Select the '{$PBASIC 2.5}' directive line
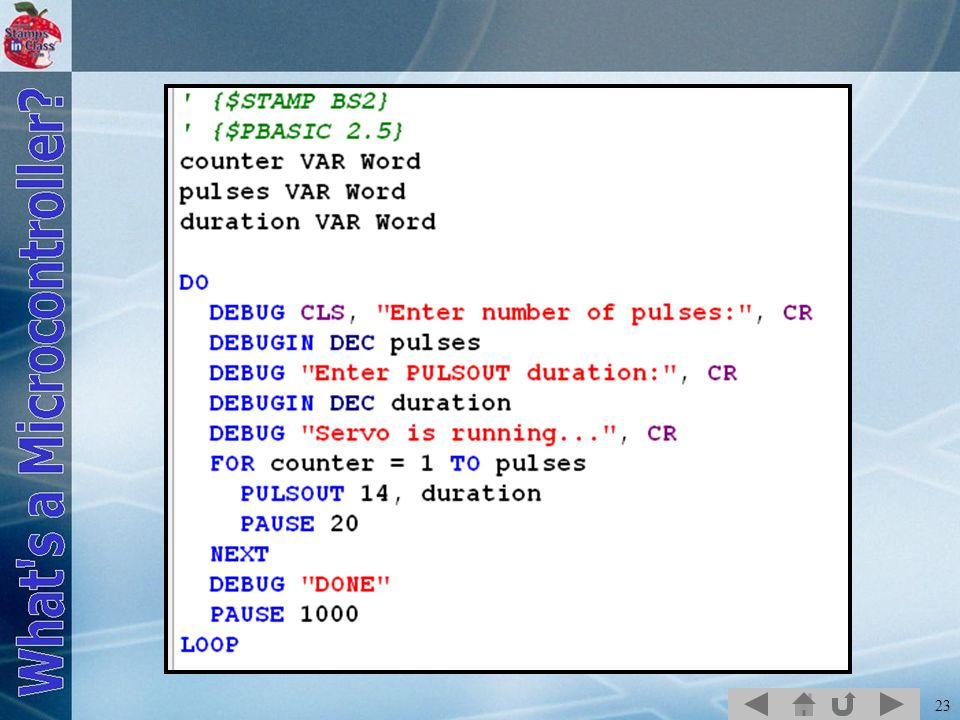The image size is (960, 720). [x=293, y=131]
